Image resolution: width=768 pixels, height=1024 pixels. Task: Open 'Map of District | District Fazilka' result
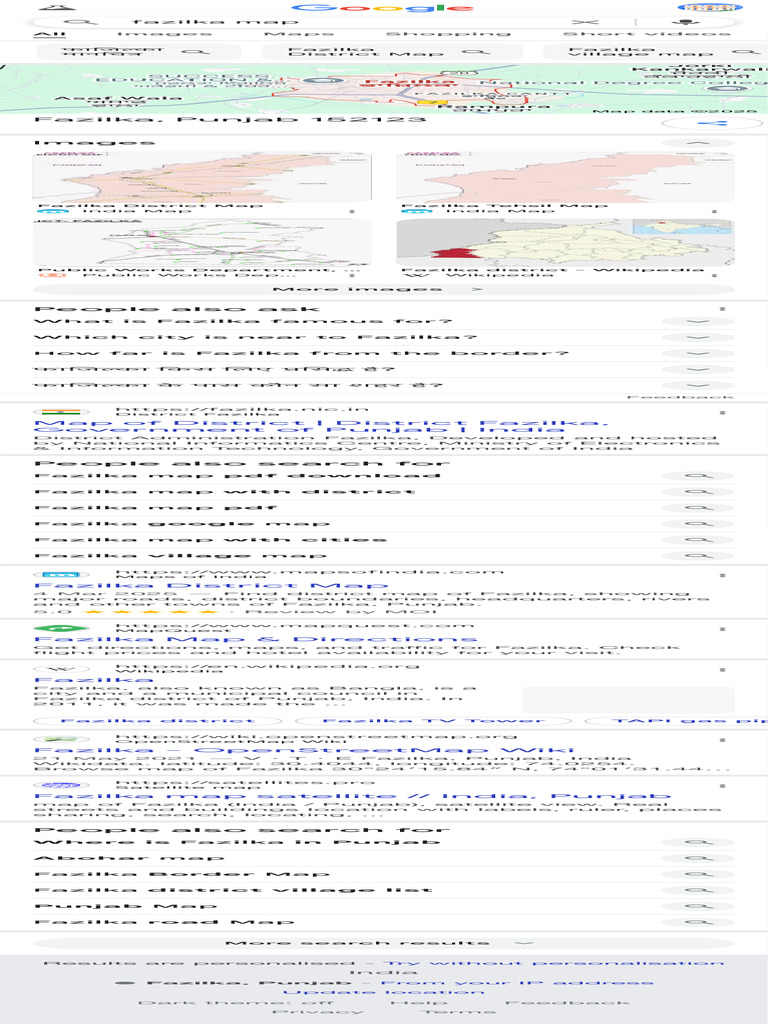click(x=321, y=426)
